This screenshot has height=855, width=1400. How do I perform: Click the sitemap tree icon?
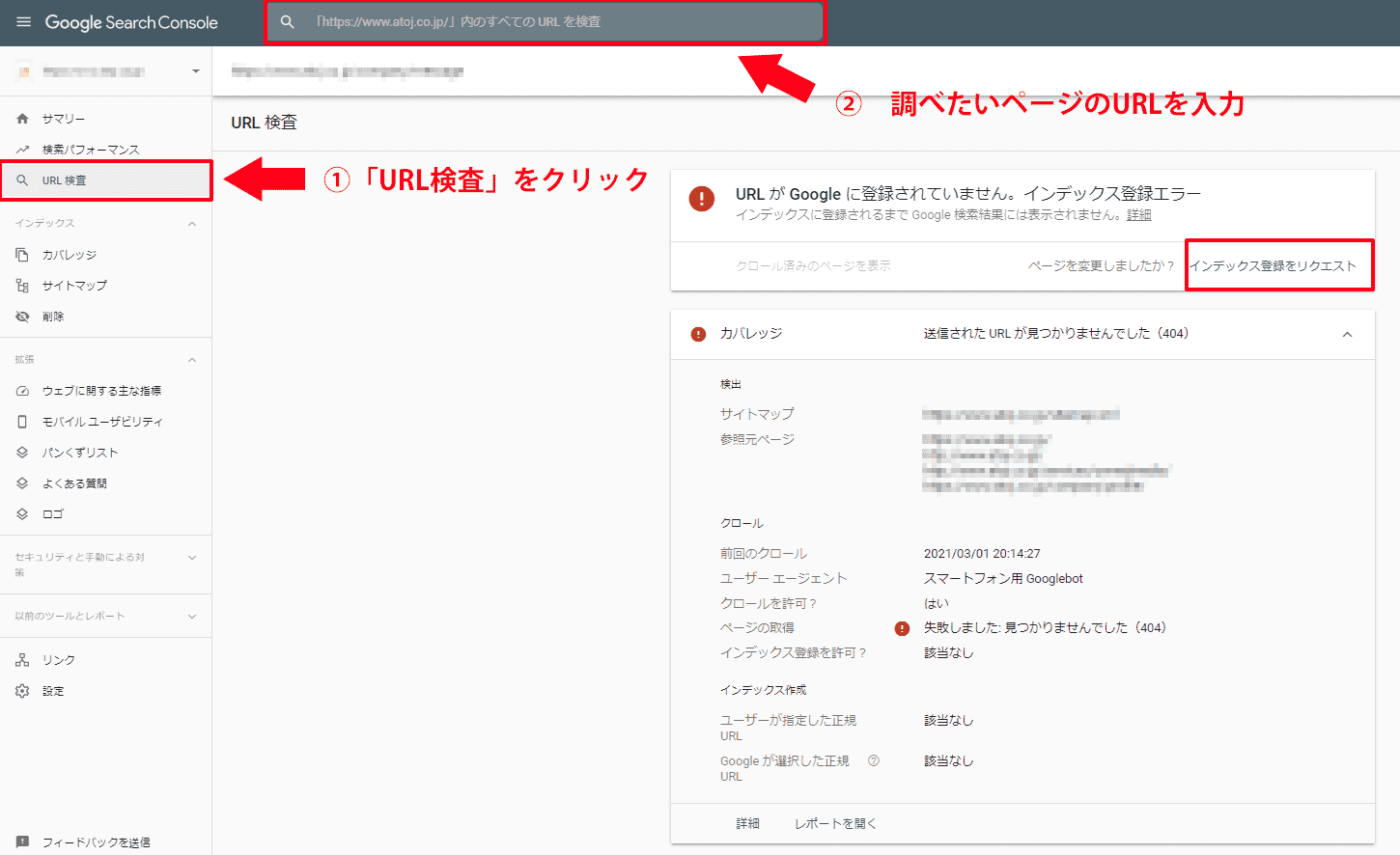[x=22, y=286]
